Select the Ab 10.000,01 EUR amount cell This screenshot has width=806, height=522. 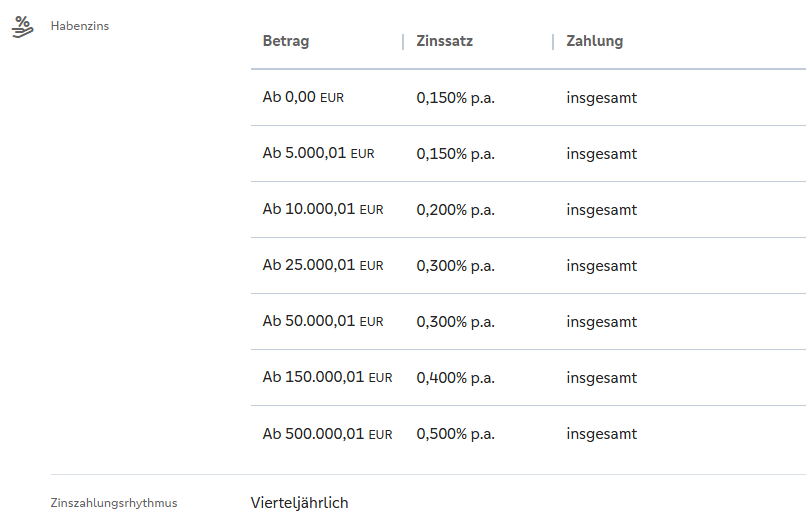(323, 210)
